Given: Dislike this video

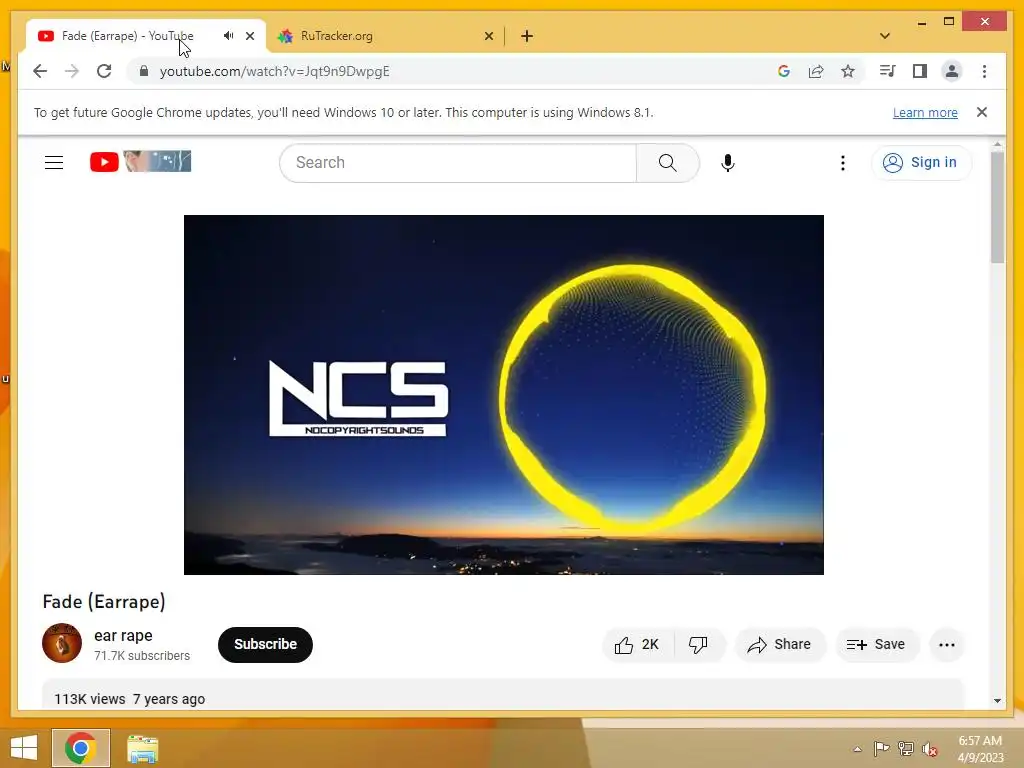Looking at the screenshot, I should pos(698,645).
